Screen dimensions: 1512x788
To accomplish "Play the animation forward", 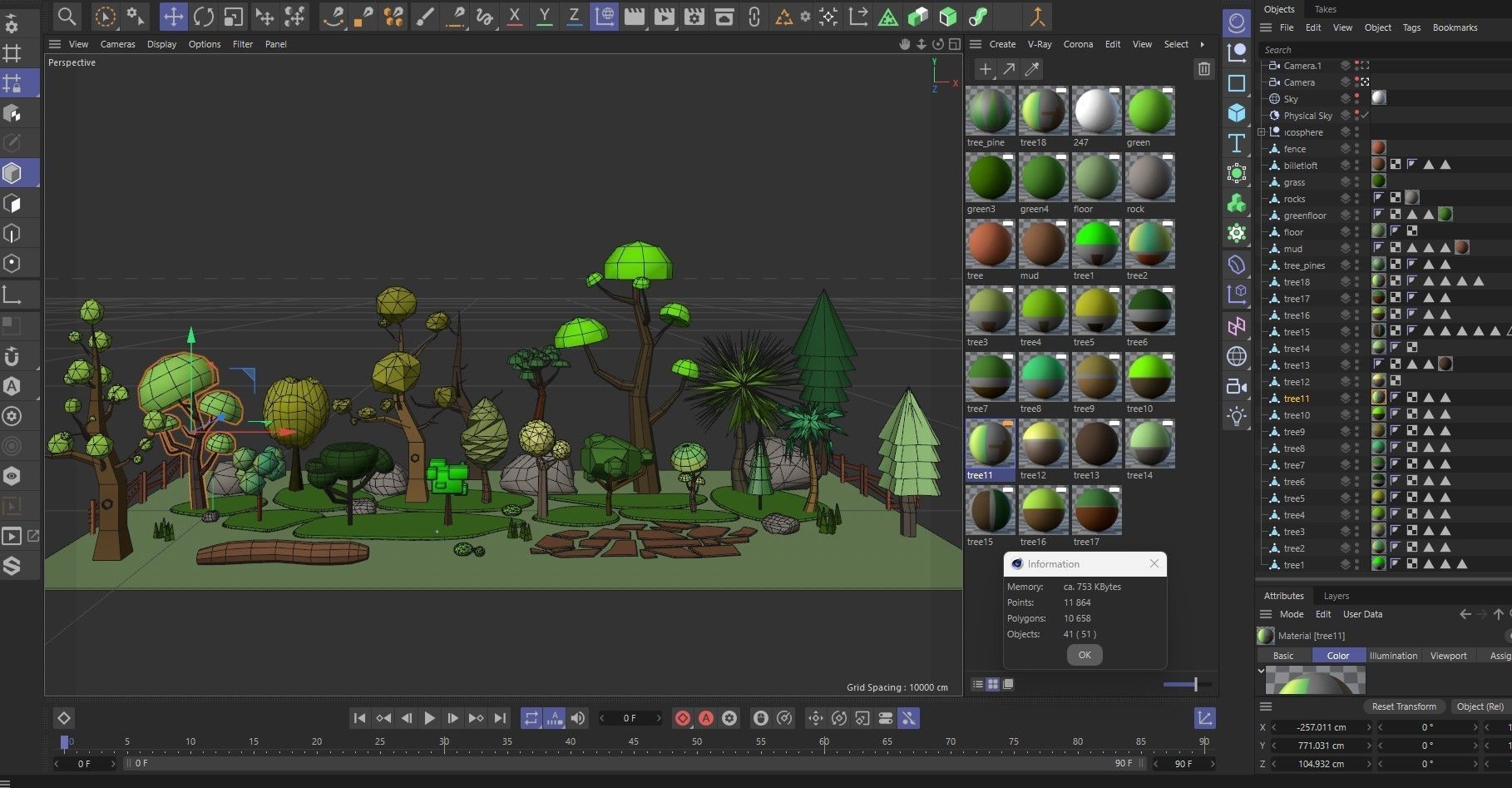I will click(x=429, y=718).
